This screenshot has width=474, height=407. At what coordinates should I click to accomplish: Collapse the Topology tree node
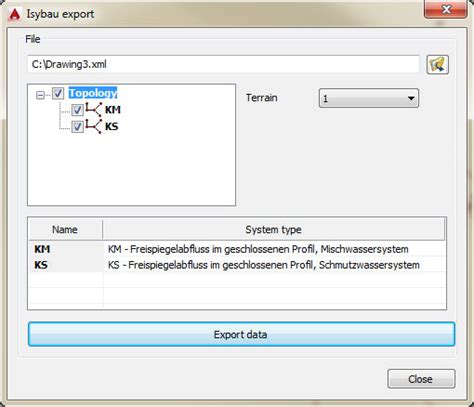click(x=40, y=95)
